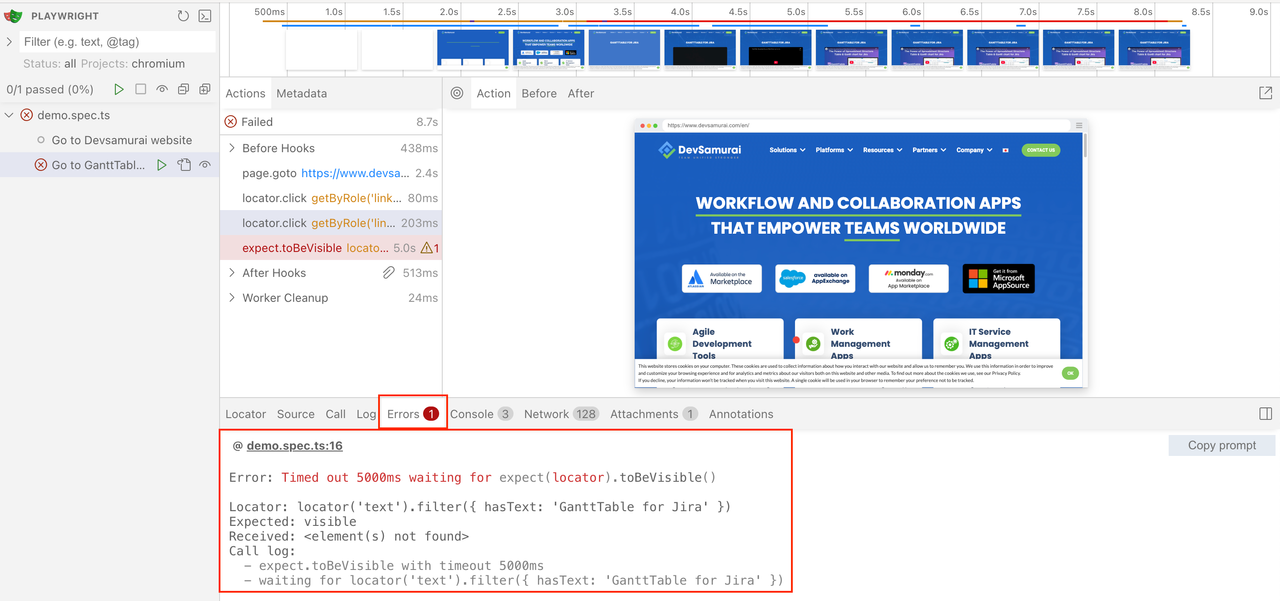Collapse the demo.spec.ts tree node
1280x601 pixels.
10,115
